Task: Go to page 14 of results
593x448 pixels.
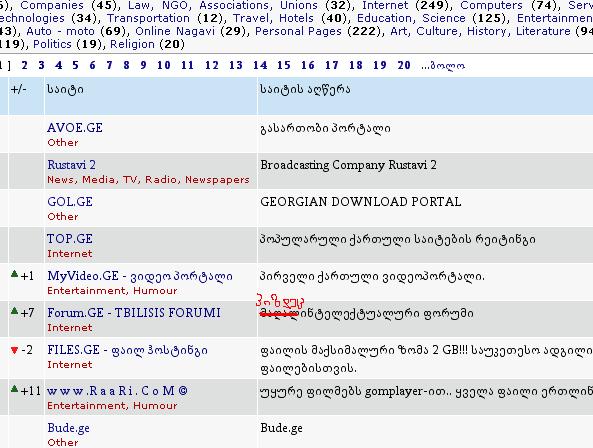Action: [260, 65]
